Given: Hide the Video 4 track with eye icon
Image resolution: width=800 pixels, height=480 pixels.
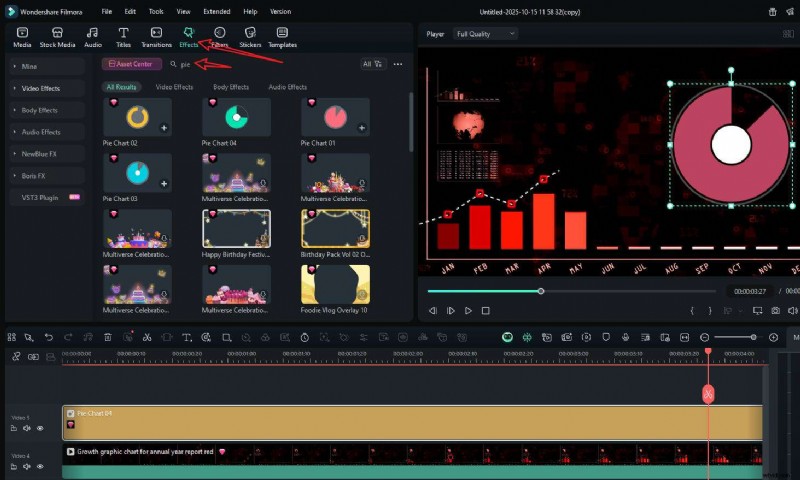Looking at the screenshot, I should pyautogui.click(x=40, y=467).
